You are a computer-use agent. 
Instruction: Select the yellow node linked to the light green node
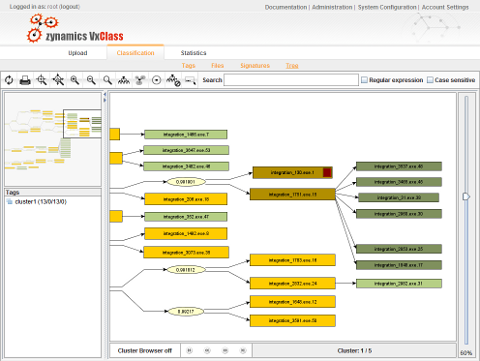click(292, 283)
